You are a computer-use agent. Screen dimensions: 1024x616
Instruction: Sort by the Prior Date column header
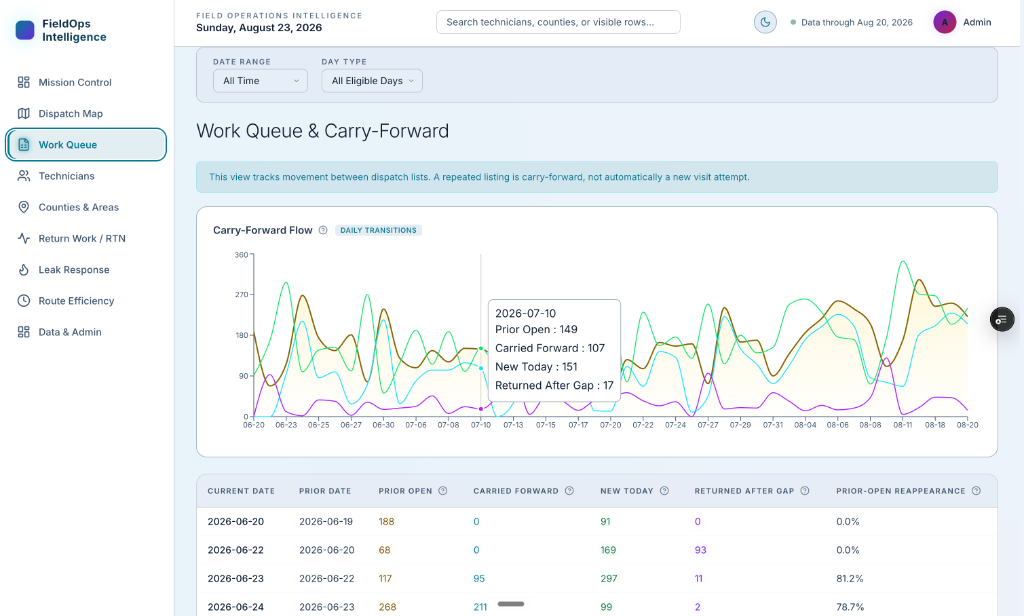[325, 491]
